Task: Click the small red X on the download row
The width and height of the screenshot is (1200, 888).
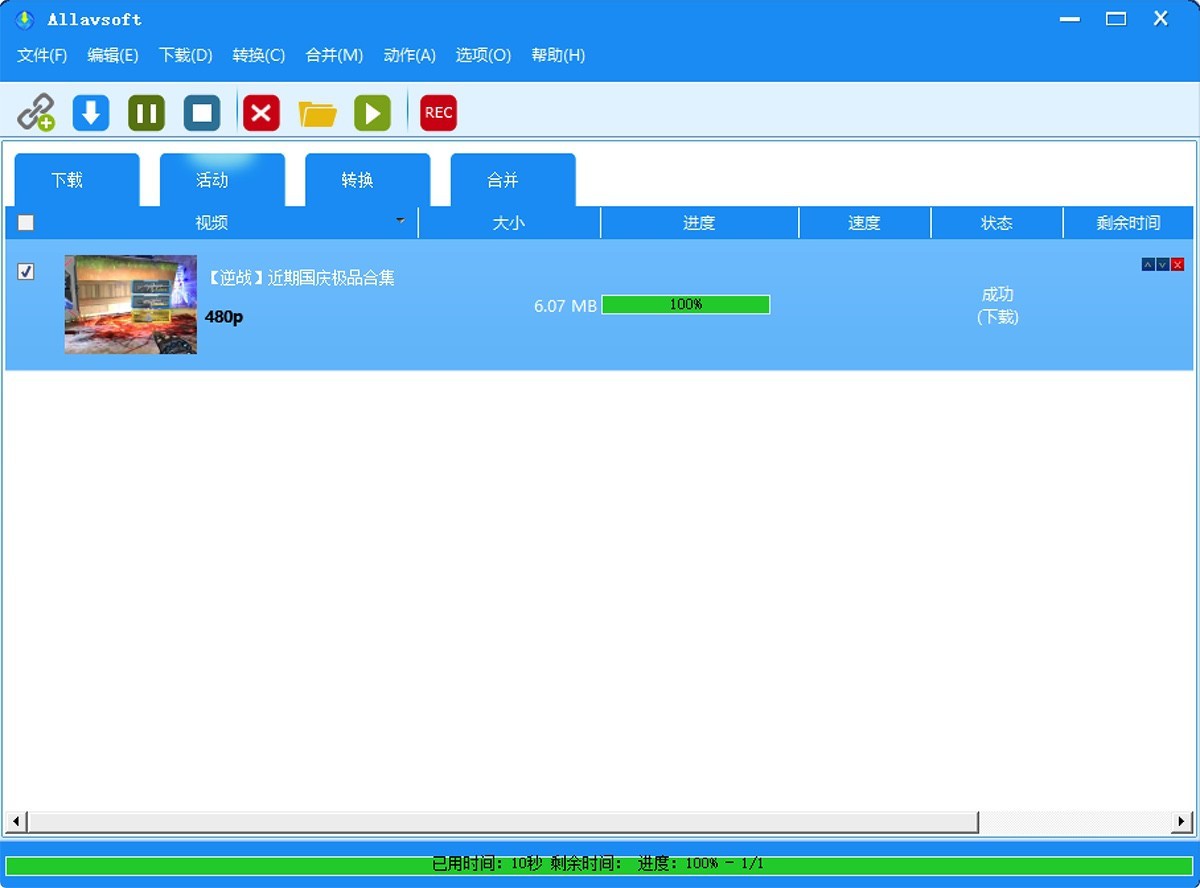Action: [x=1178, y=264]
